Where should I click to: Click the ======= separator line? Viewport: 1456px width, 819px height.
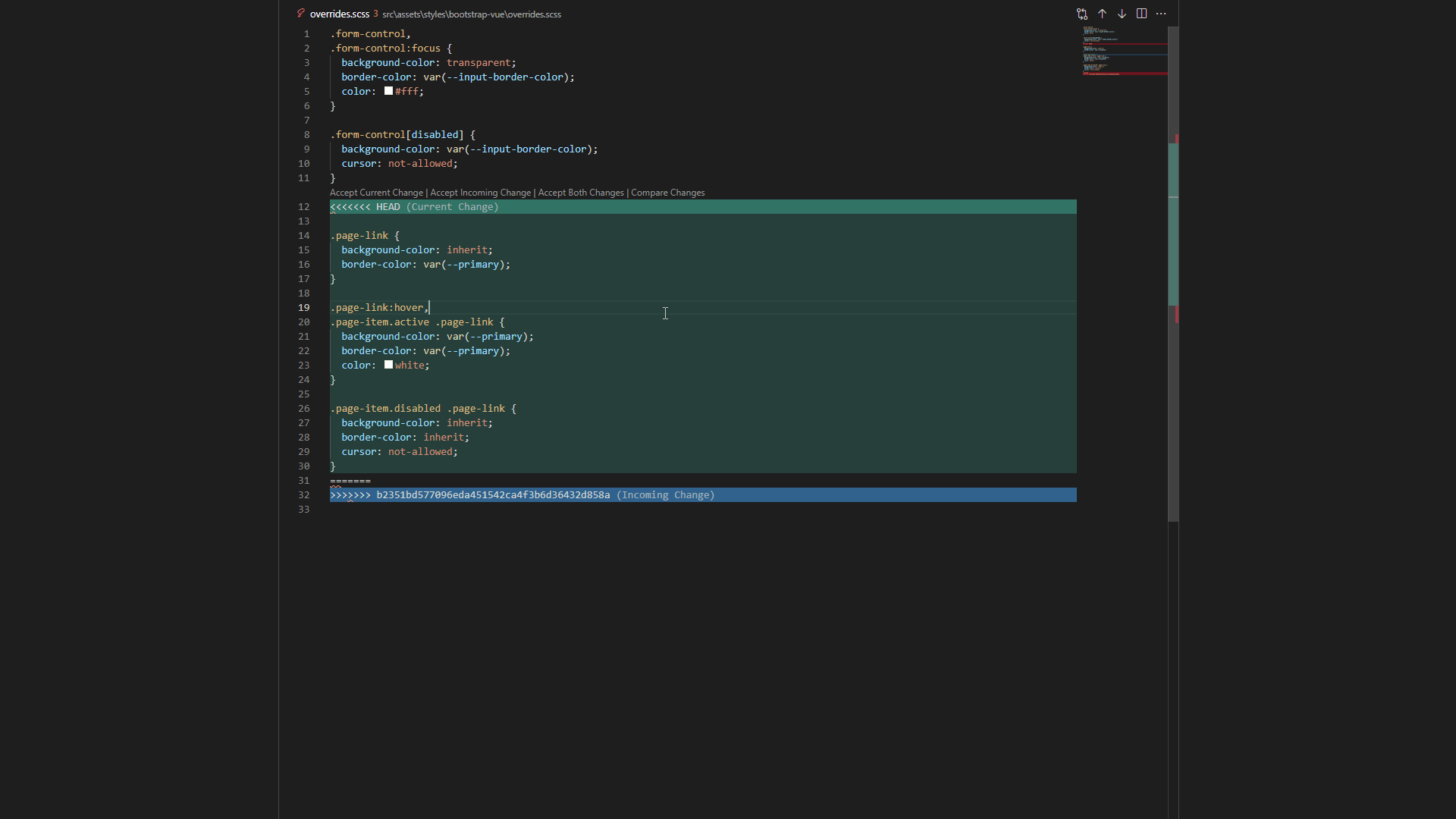click(x=350, y=481)
